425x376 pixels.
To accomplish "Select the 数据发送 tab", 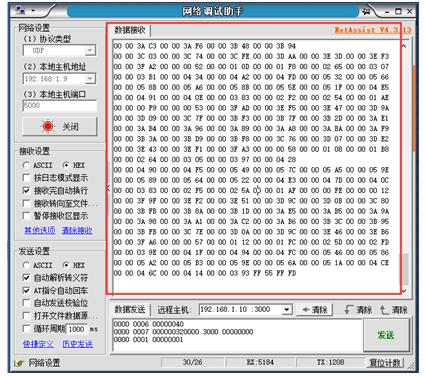I will coord(130,309).
